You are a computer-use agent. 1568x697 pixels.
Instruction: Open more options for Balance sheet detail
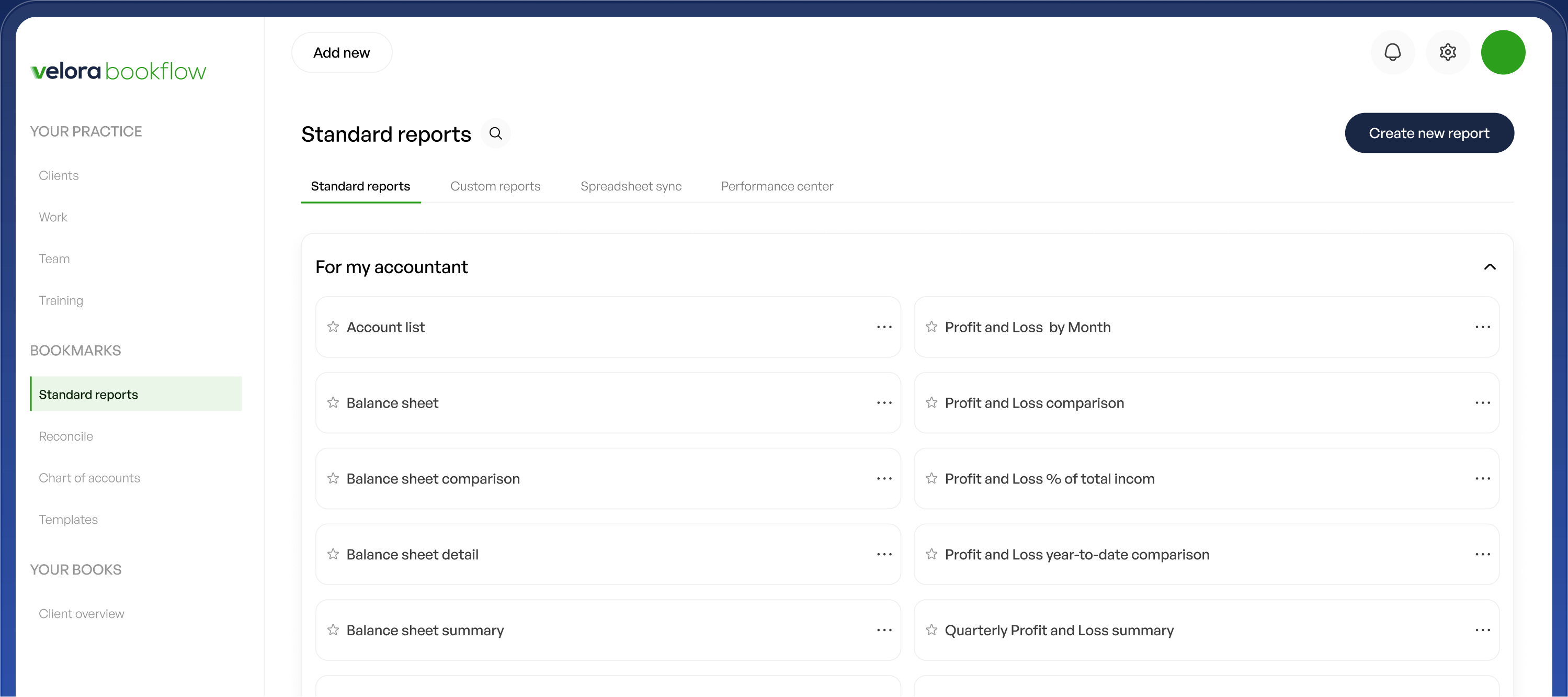point(884,555)
